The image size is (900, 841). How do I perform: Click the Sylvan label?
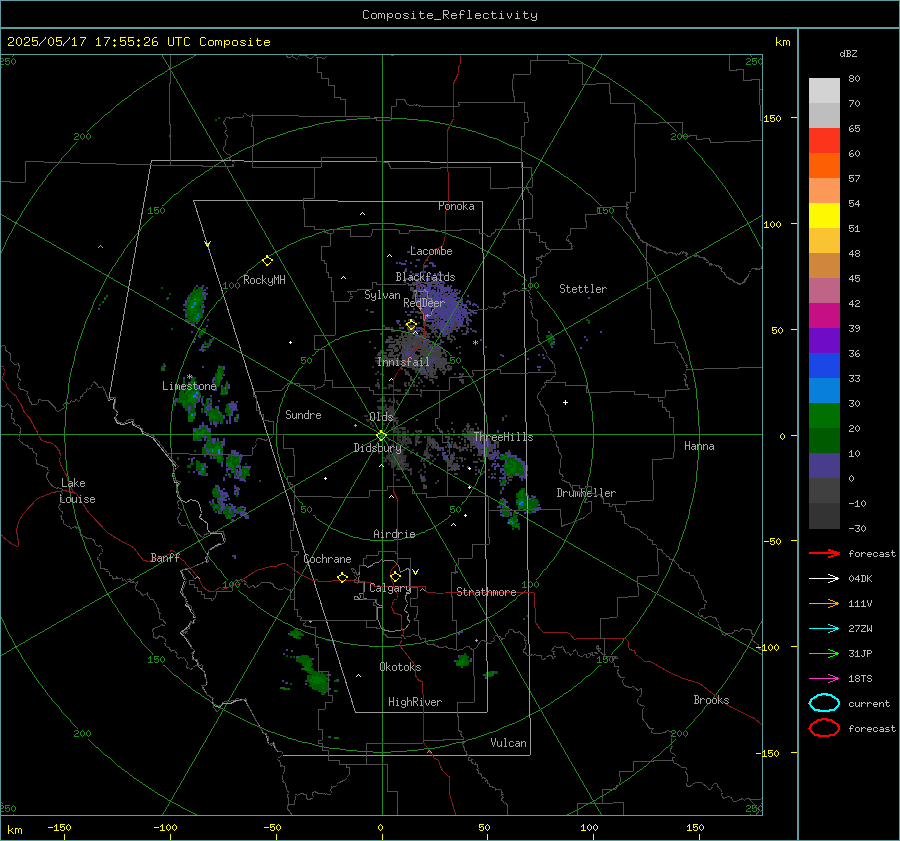(382, 295)
